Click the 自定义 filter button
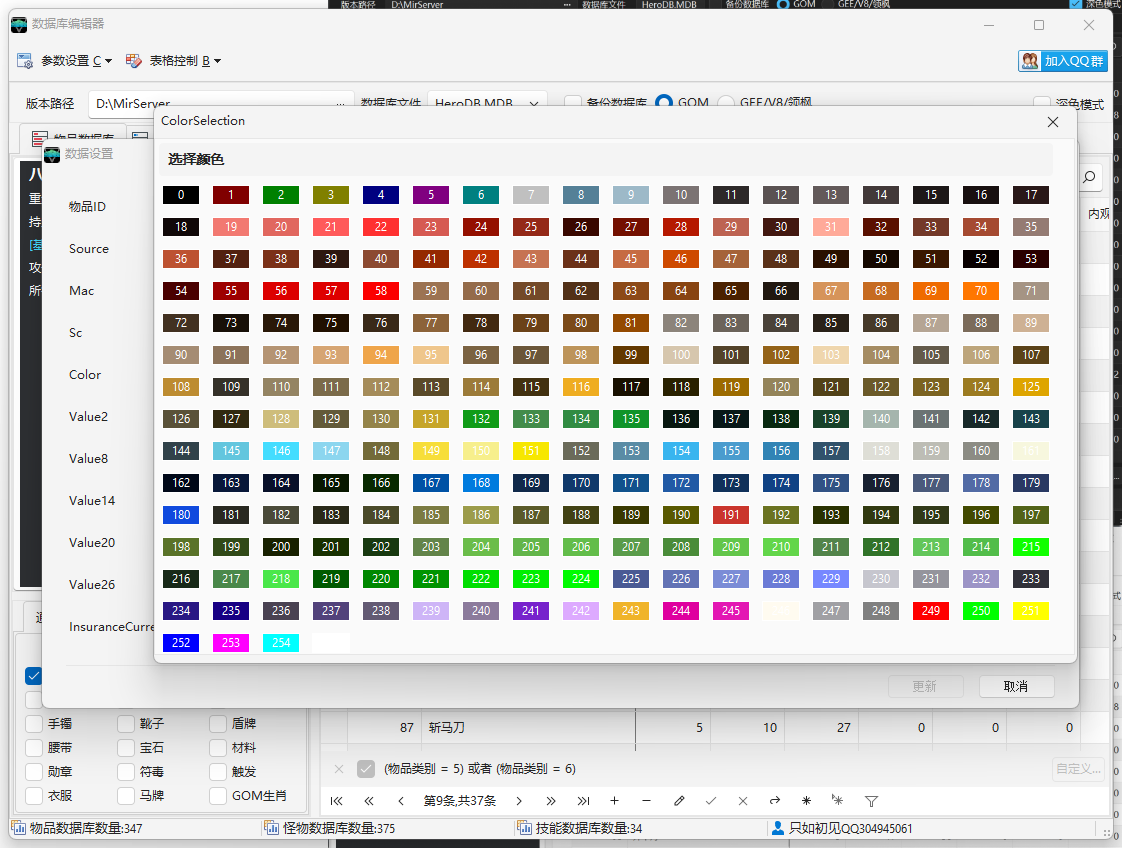Screen dimensions: 1122x848 (1078, 769)
